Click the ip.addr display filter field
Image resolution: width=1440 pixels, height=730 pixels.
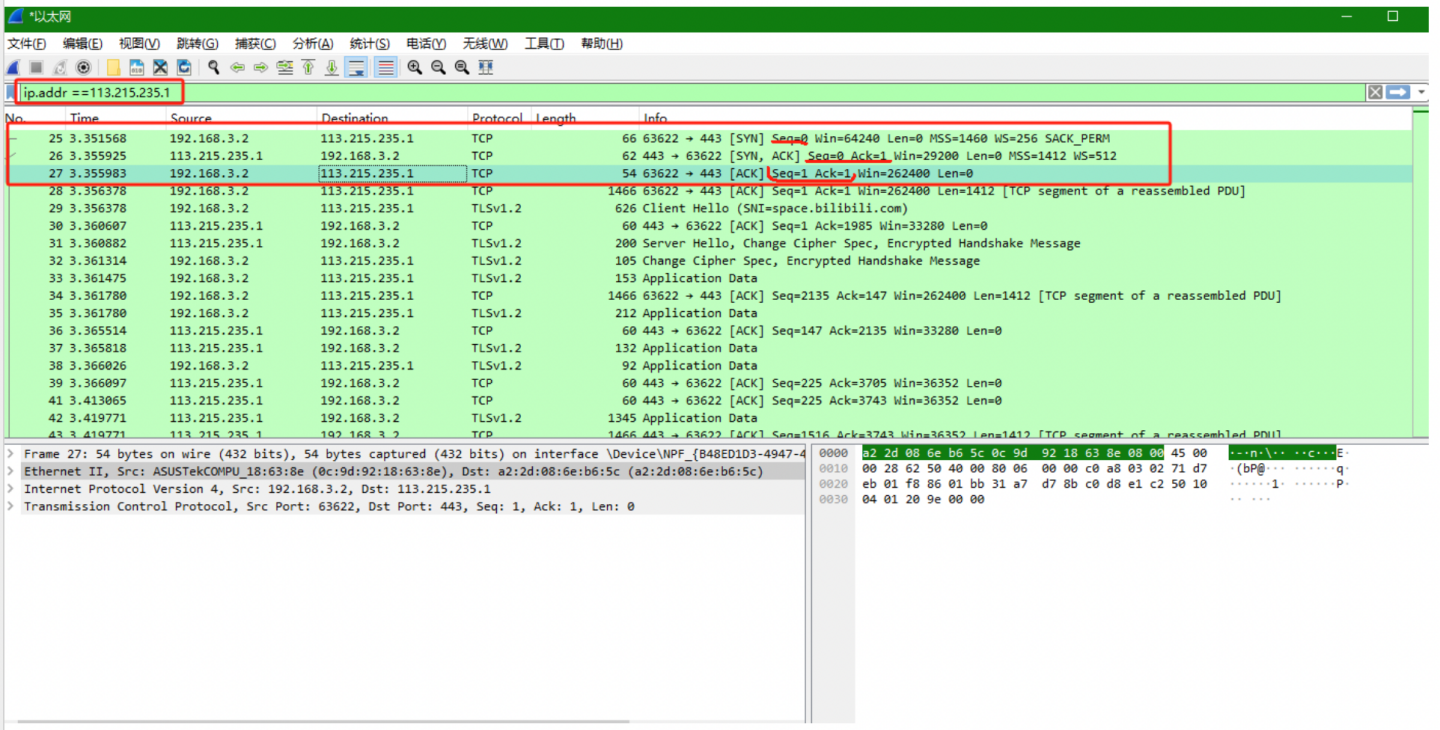692,93
